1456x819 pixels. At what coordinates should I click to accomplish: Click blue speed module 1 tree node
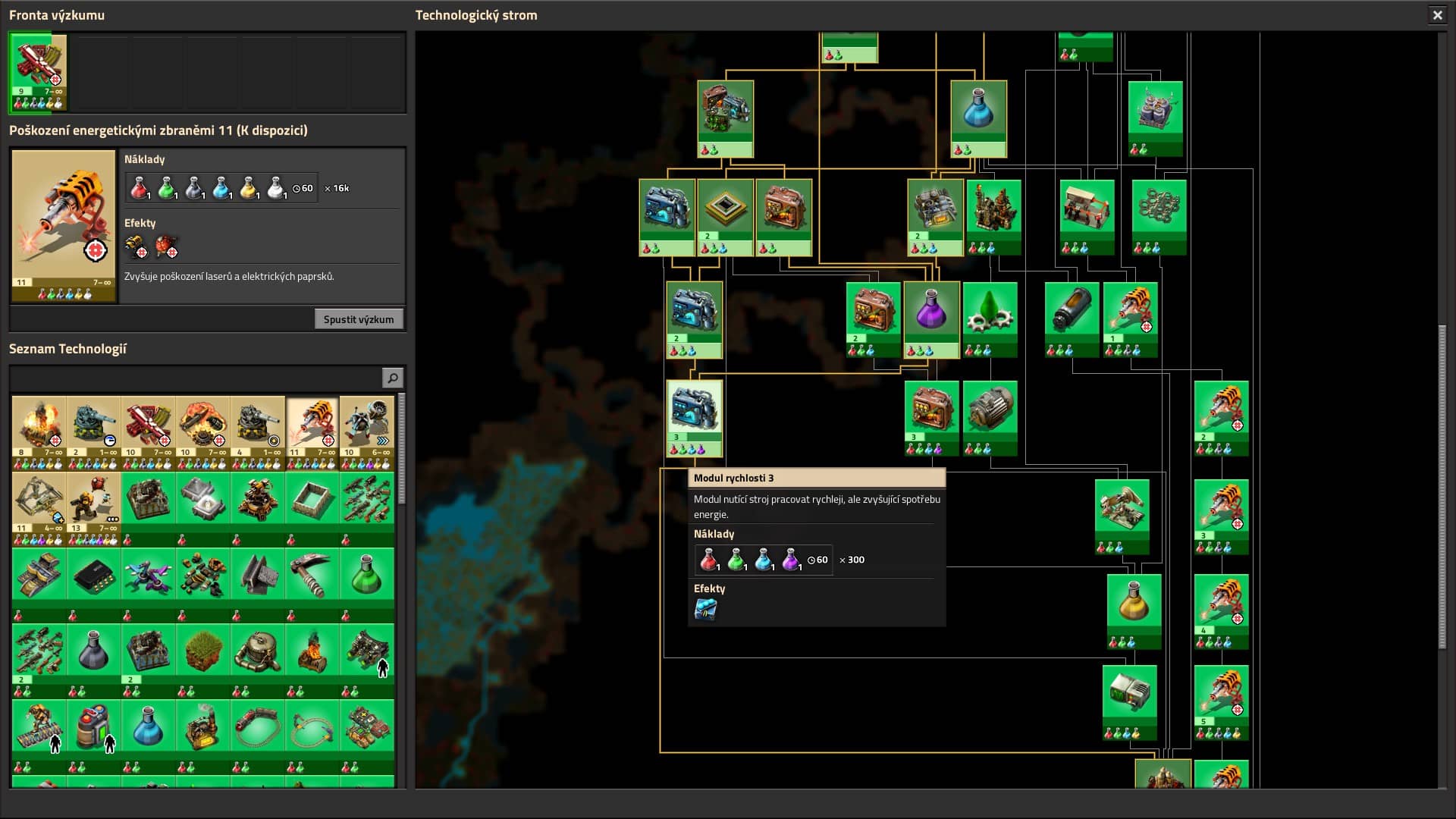tap(667, 218)
